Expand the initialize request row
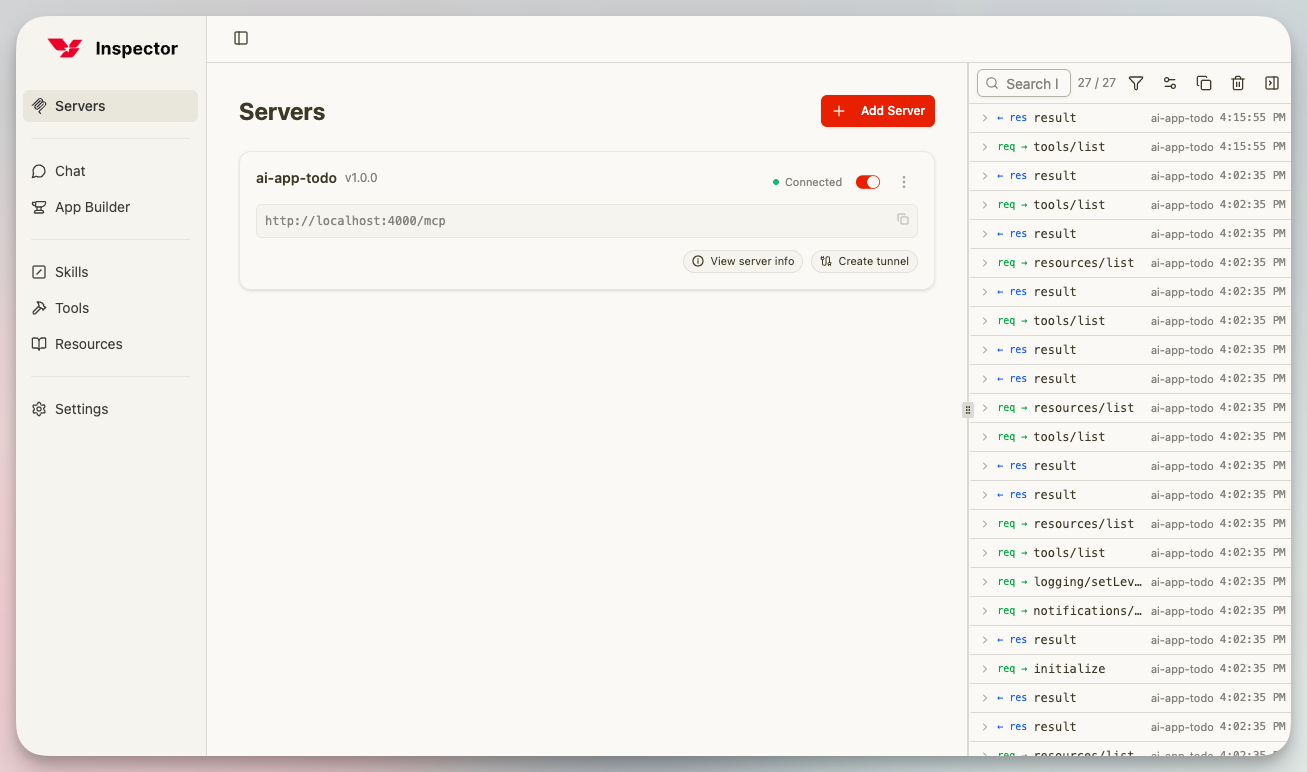The height and width of the screenshot is (772, 1307). point(1129,669)
